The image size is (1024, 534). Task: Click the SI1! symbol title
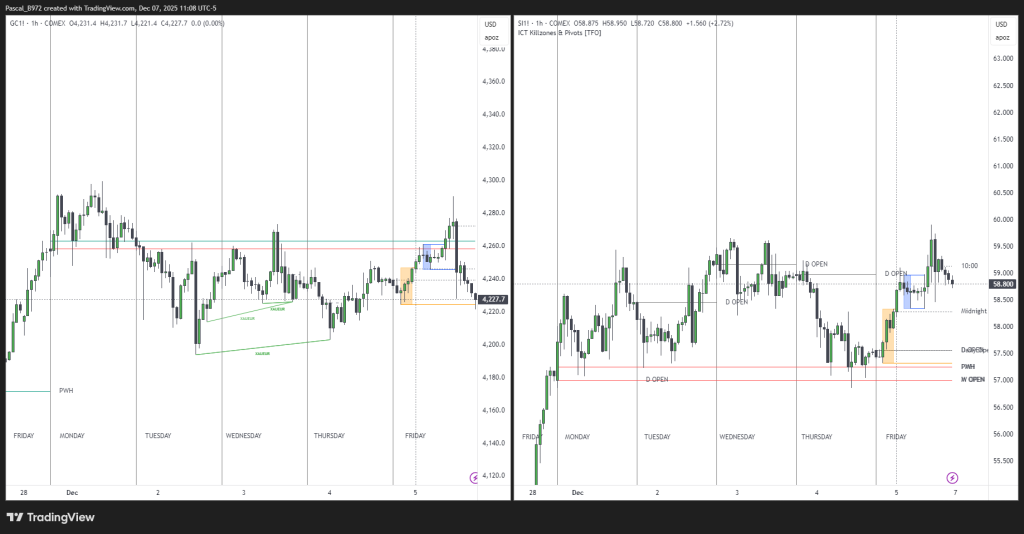(x=526, y=22)
